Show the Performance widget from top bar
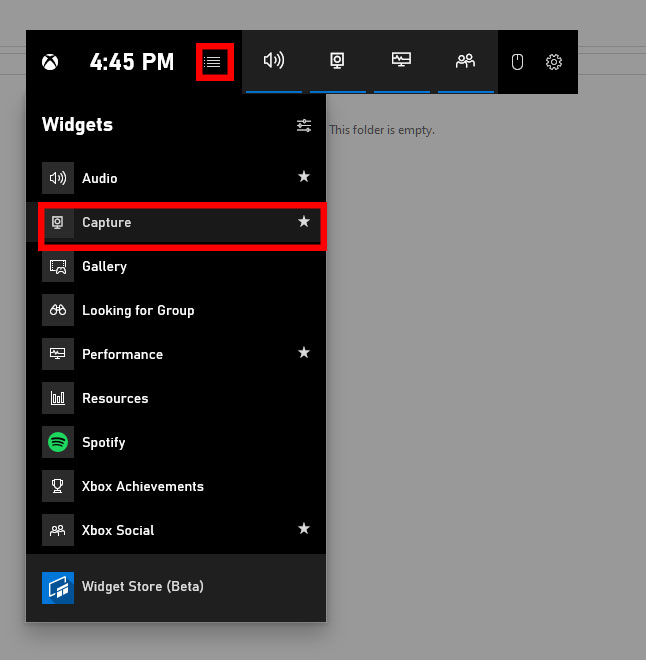Screen dimensions: 646x660 coord(401,61)
